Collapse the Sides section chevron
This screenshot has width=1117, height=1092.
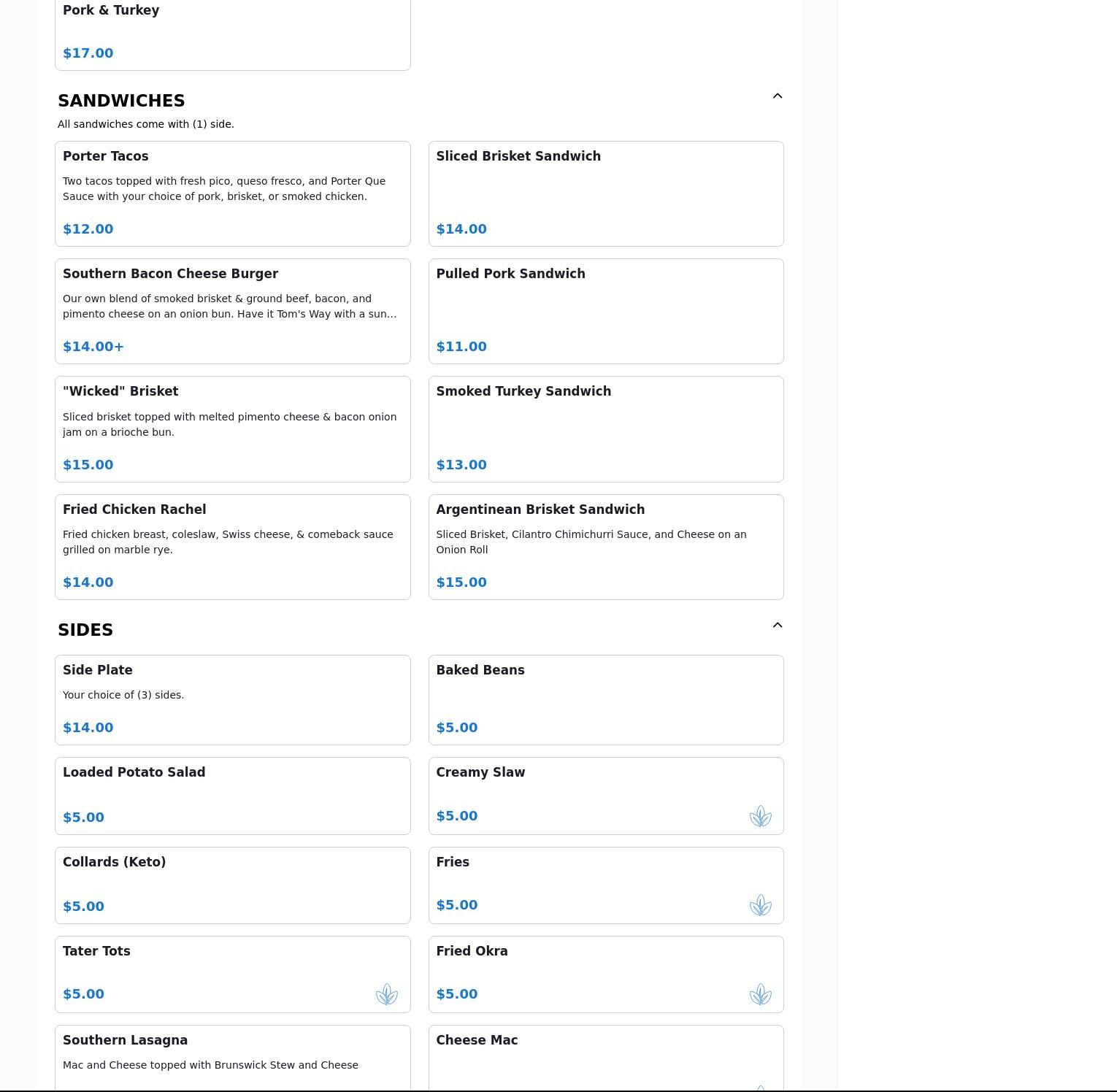click(x=777, y=626)
